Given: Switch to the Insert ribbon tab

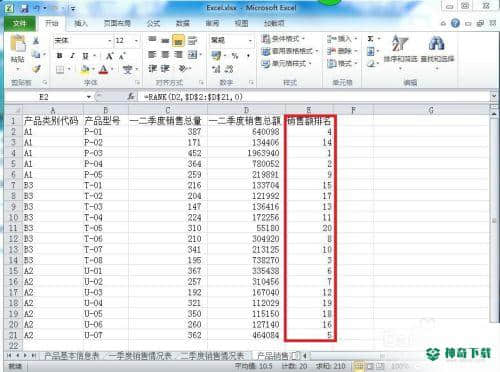Looking at the screenshot, I should pos(80,23).
